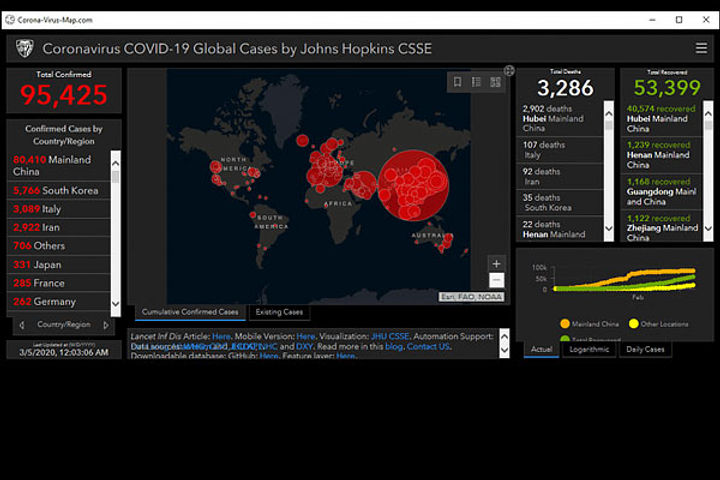
Task: Select 3,089 Italy row
Action: [59, 209]
